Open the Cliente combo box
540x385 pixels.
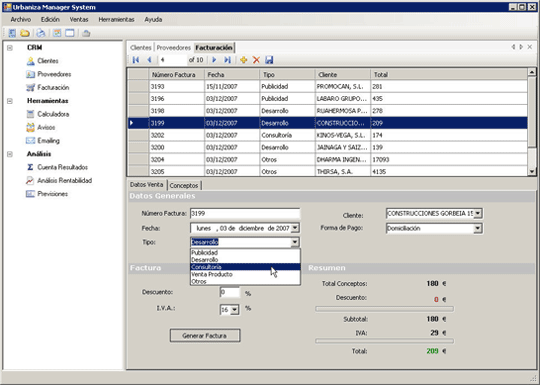478,214
